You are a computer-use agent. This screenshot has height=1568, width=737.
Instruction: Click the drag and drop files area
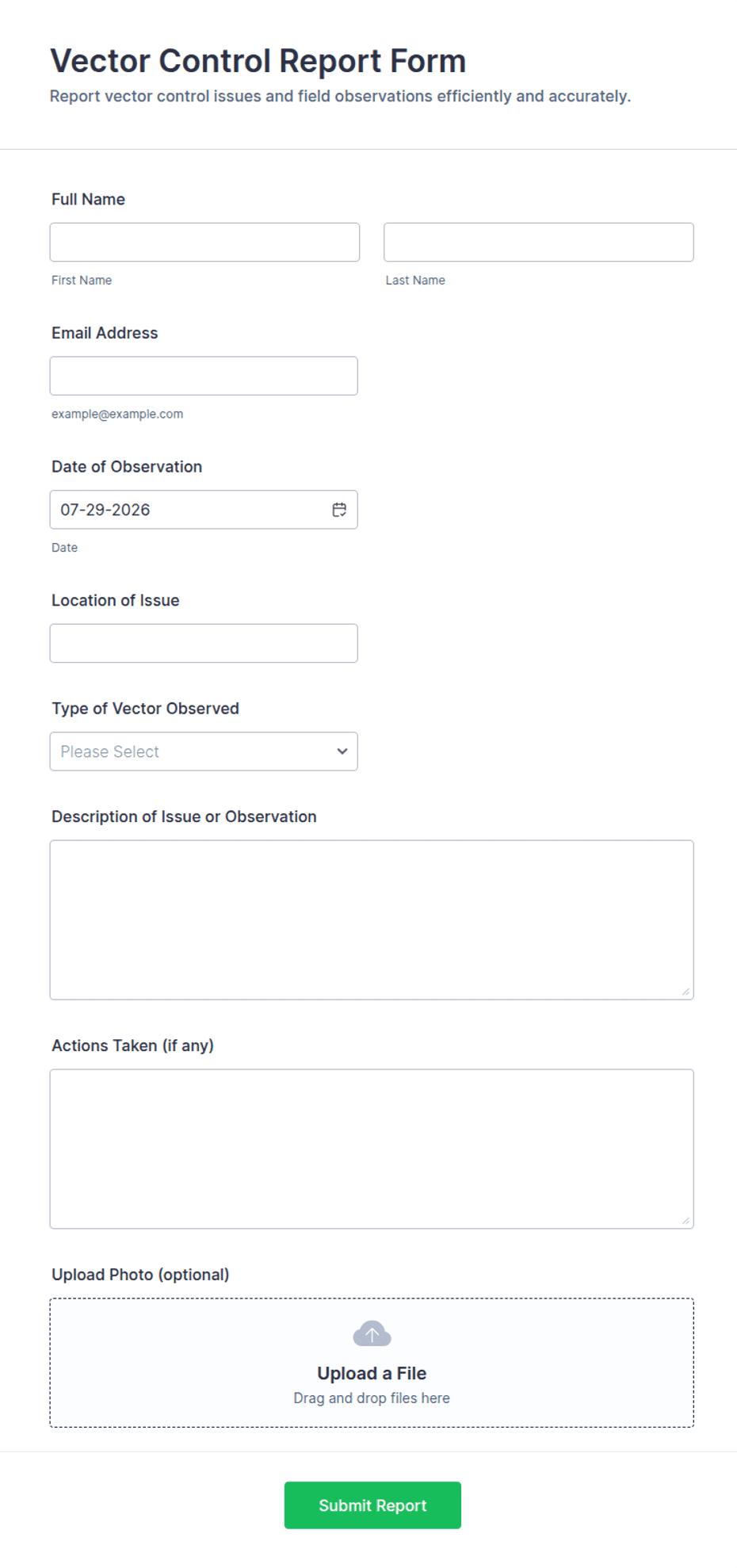(372, 1363)
